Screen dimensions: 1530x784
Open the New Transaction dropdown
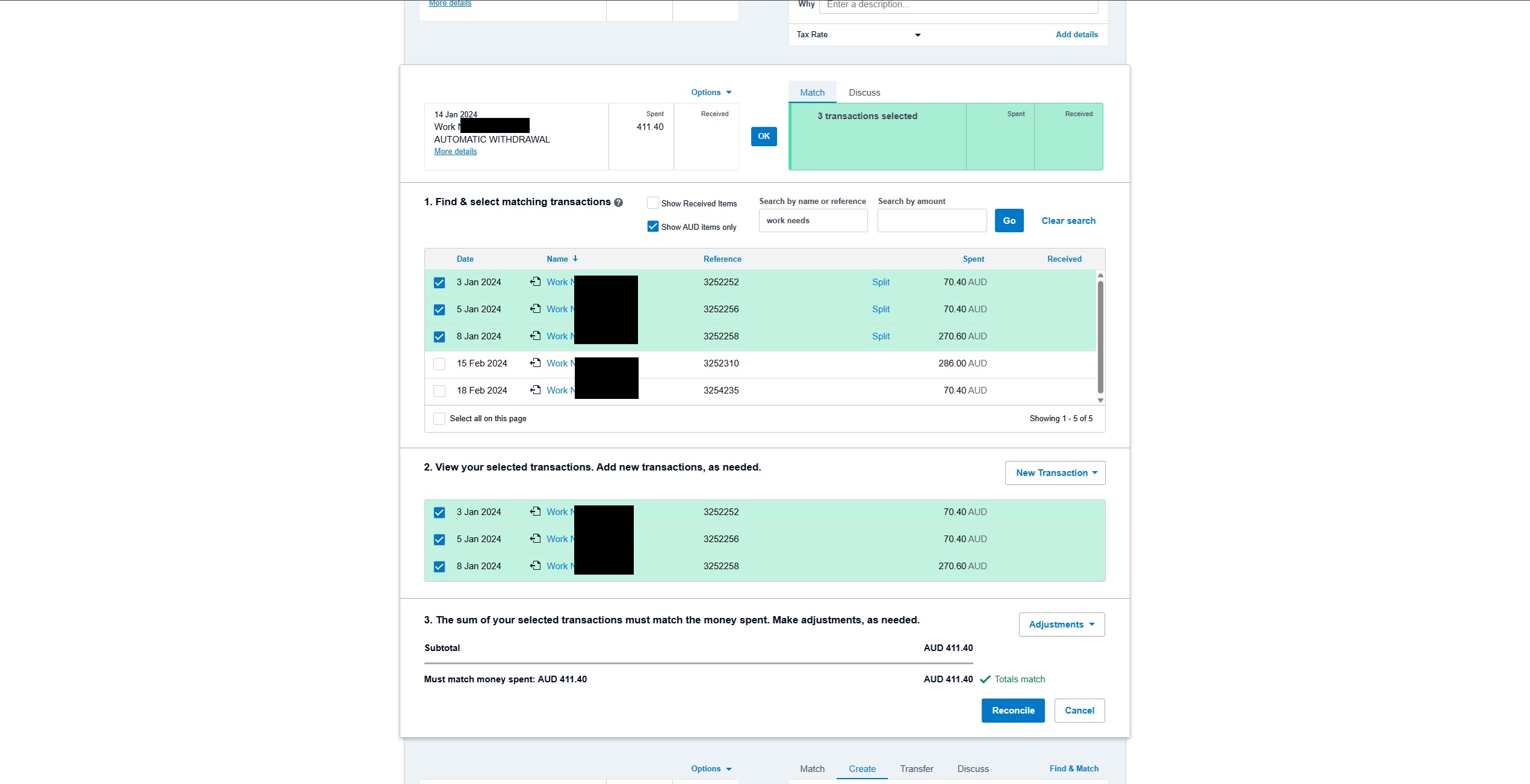coord(1055,473)
